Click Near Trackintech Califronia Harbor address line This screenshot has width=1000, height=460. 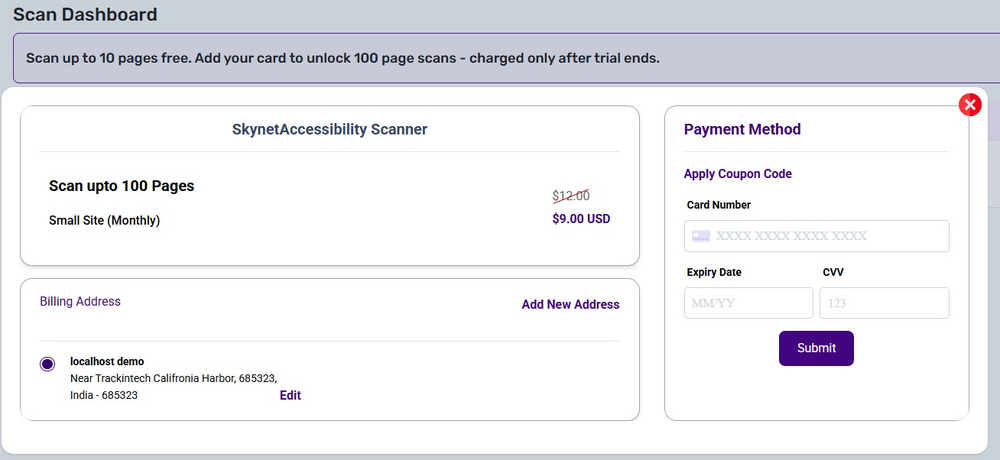pos(173,378)
